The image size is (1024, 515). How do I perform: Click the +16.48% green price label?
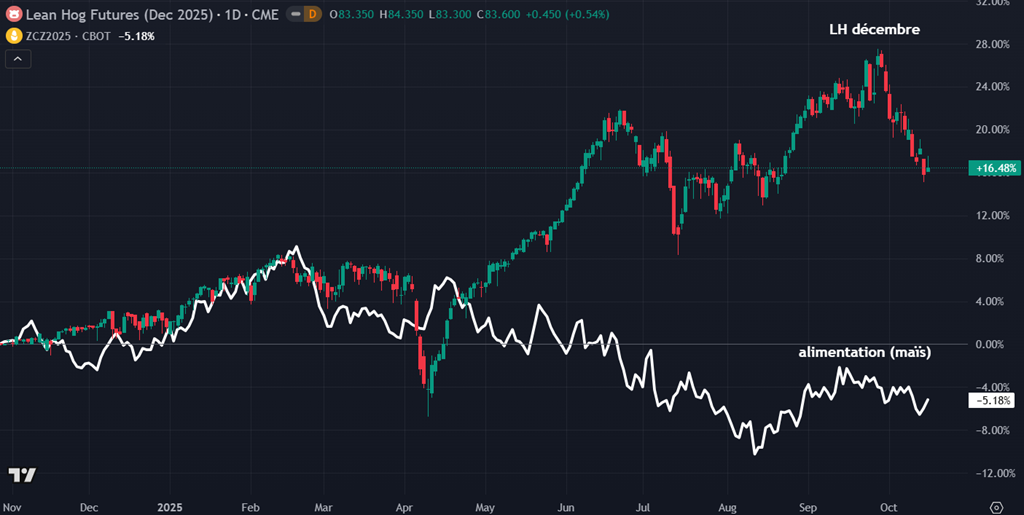(x=993, y=169)
